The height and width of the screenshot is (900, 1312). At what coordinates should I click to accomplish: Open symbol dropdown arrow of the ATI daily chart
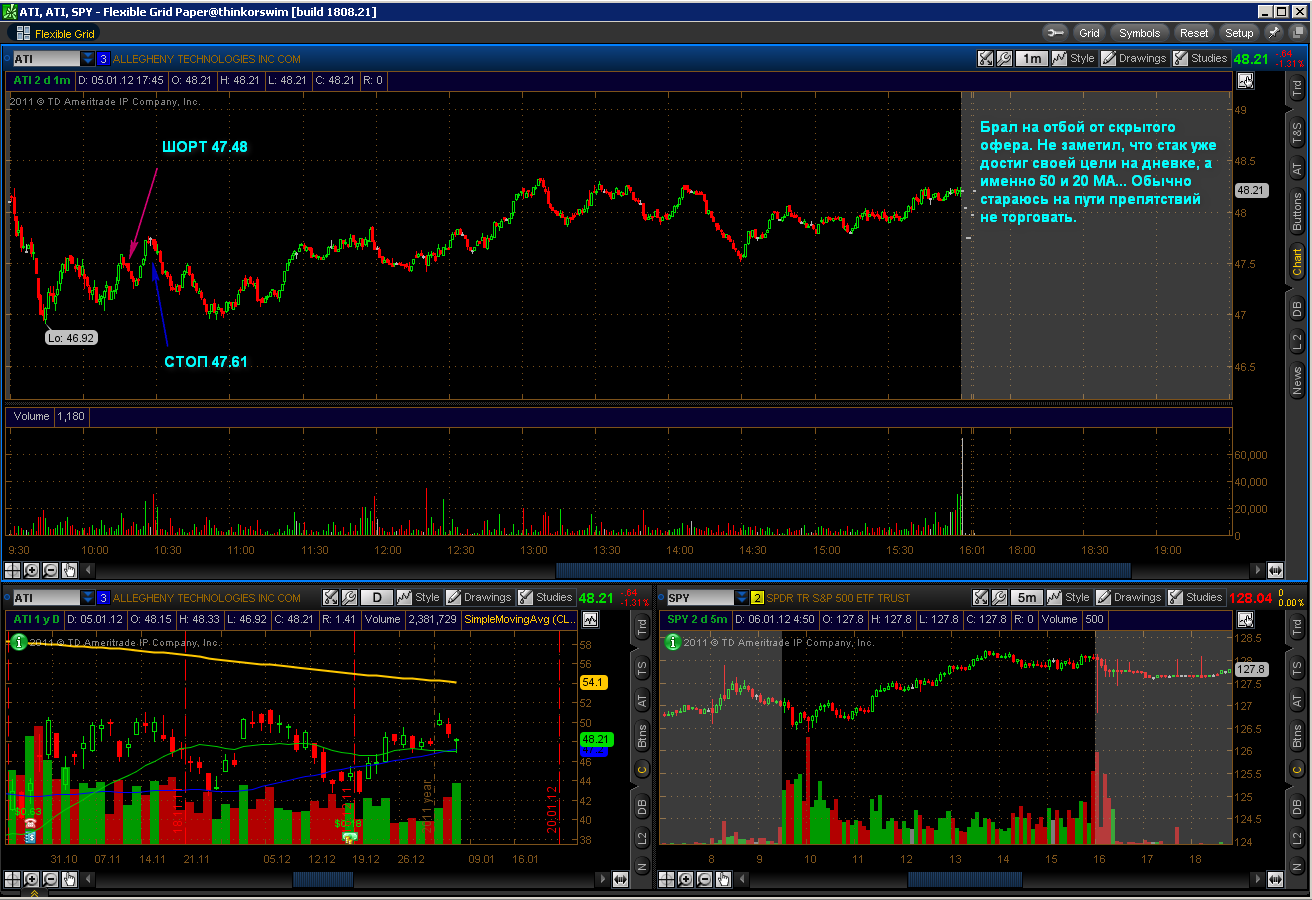click(88, 598)
